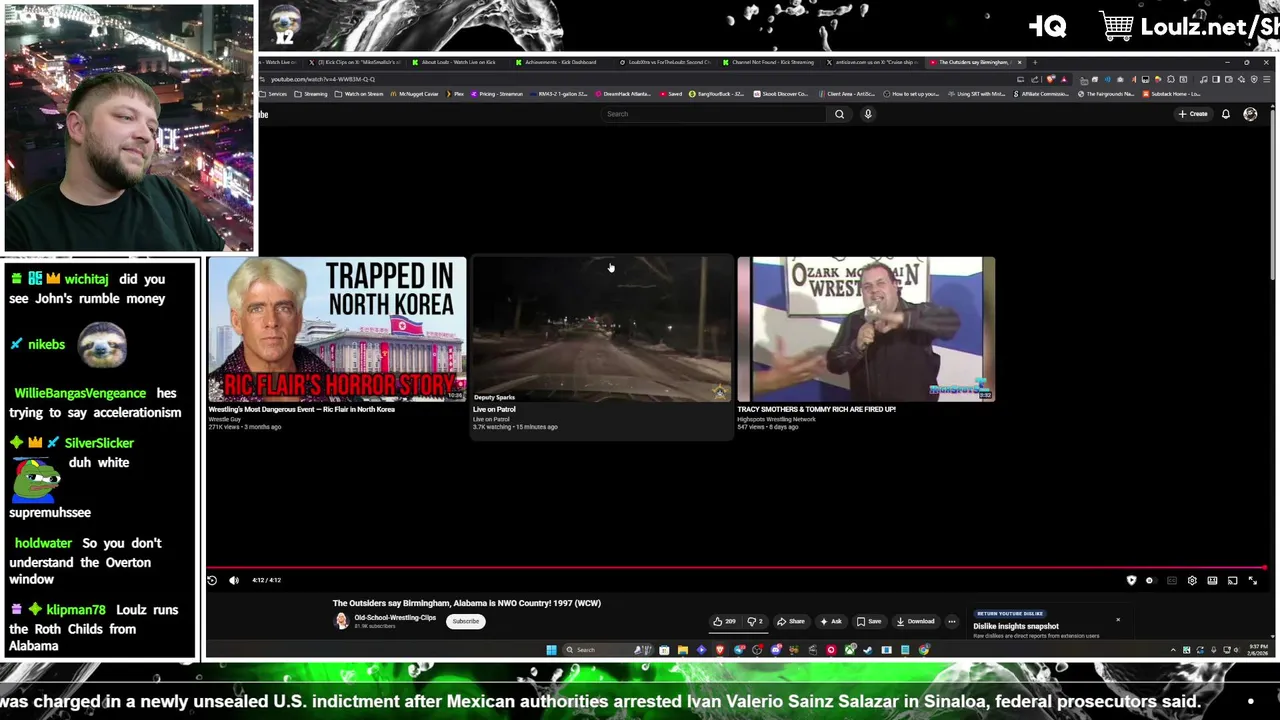1280x720 pixels.
Task: Subscribe to Old-School-Wrestling-Clips
Action: (x=465, y=621)
